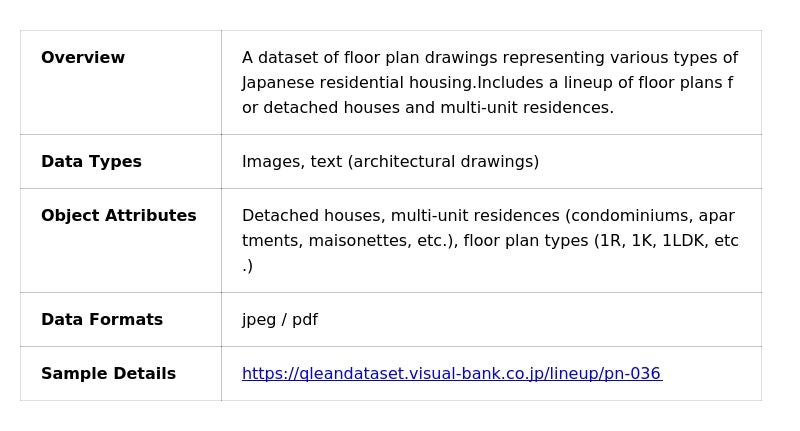The height and width of the screenshot is (431, 800).
Task: Click the Sample Details row label
Action: point(108,374)
